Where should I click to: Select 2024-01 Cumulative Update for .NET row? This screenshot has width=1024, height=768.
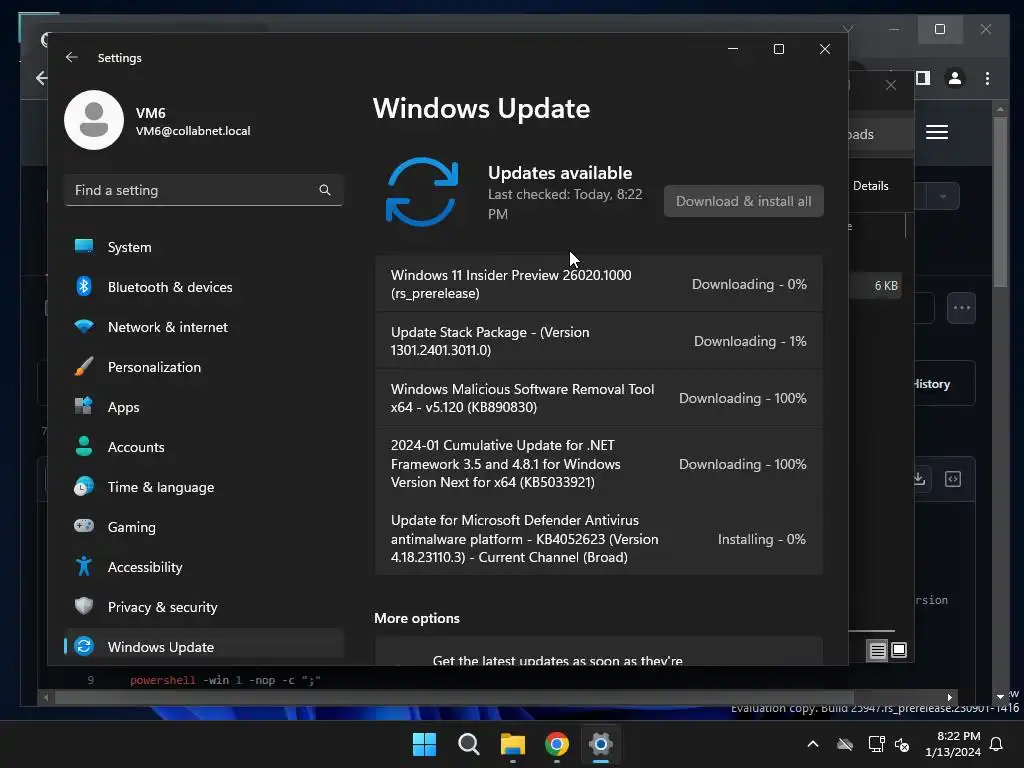[599, 464]
